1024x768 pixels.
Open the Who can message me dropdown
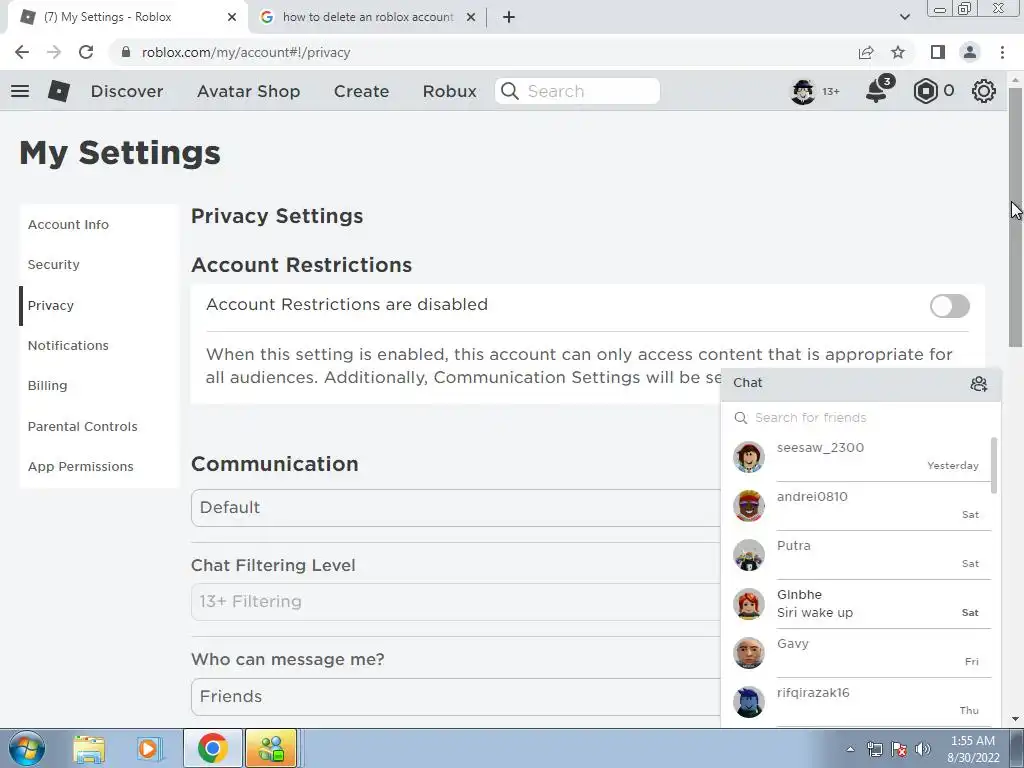coord(456,696)
